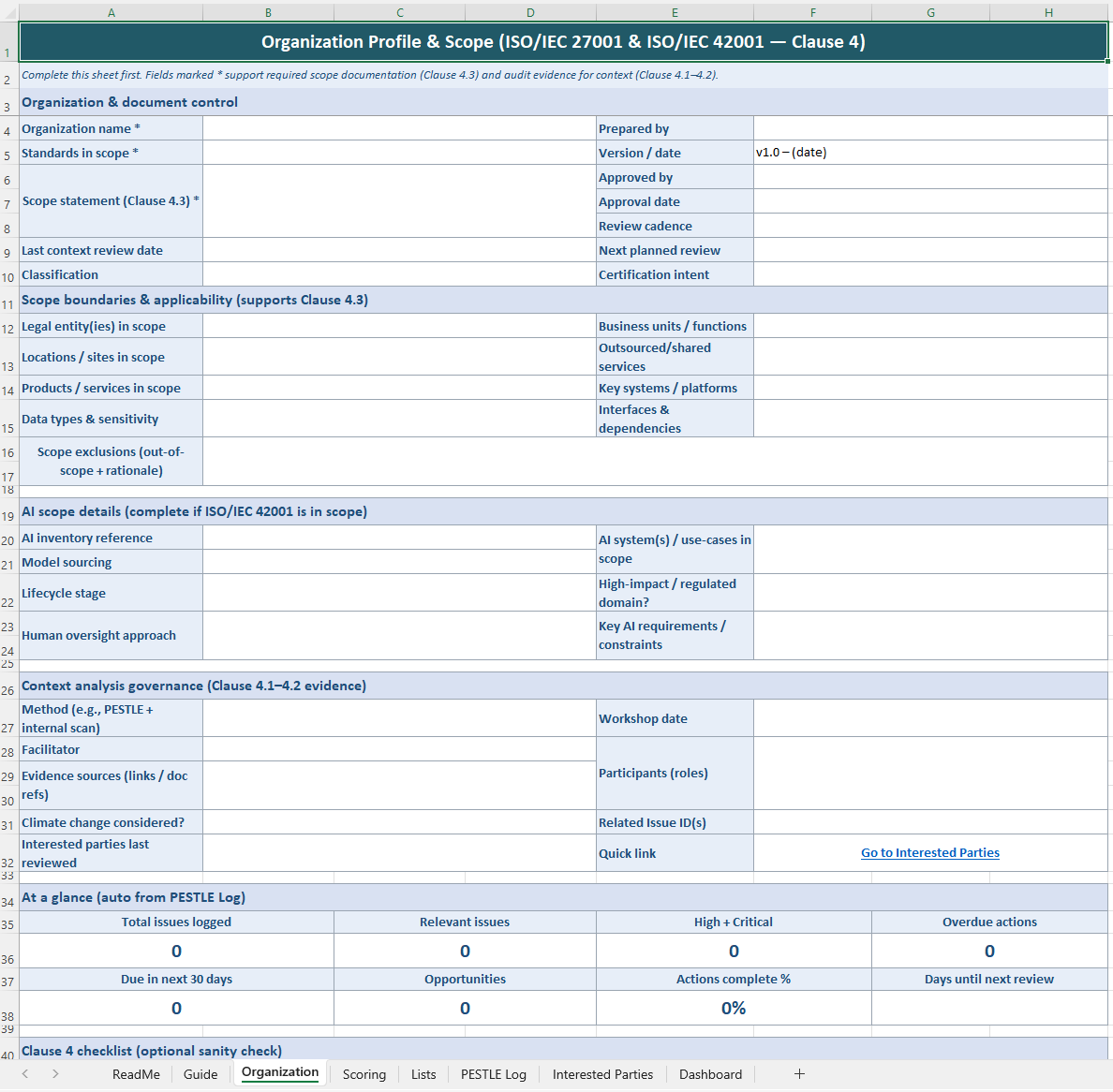This screenshot has width=1113, height=1092.
Task: Click the Version / date cell showing v1.0
Action: pyautogui.click(x=929, y=153)
